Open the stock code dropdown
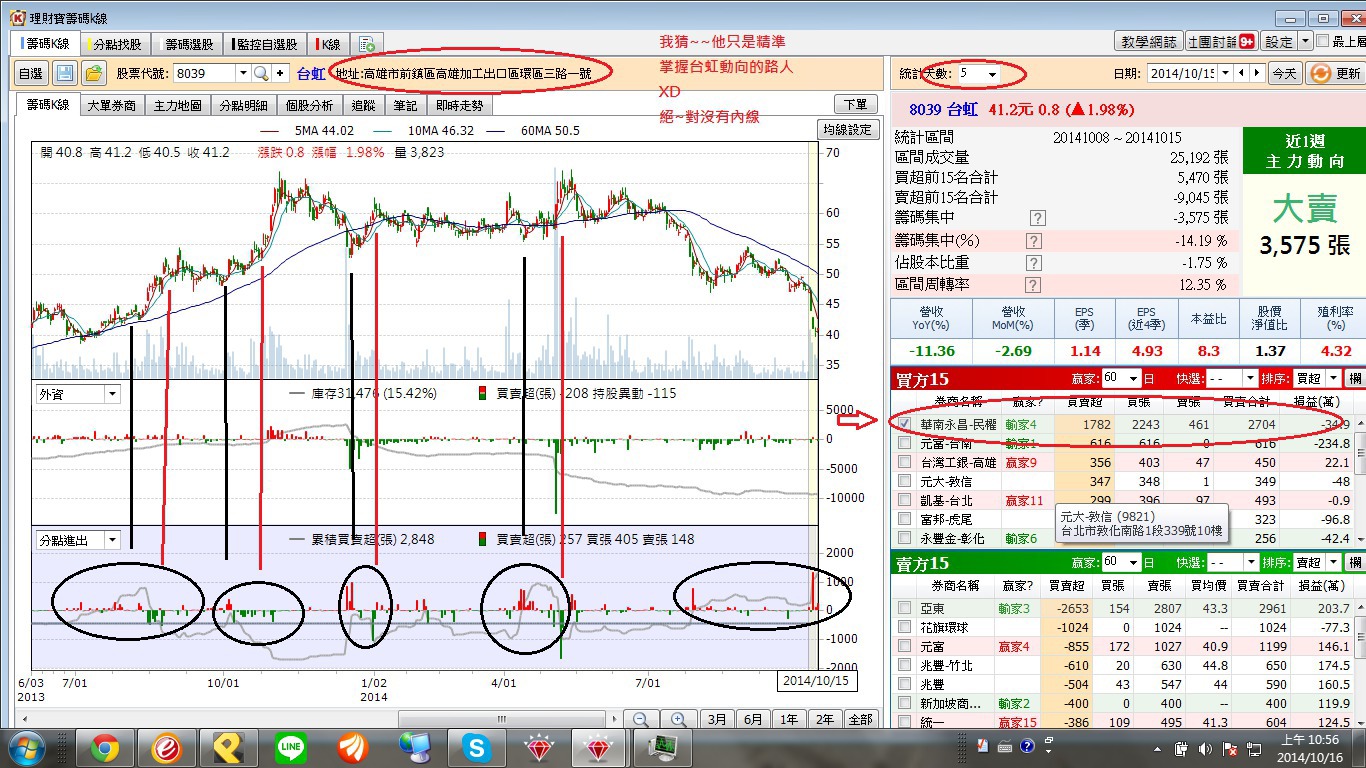Viewport: 1366px width, 768px height. (x=242, y=73)
